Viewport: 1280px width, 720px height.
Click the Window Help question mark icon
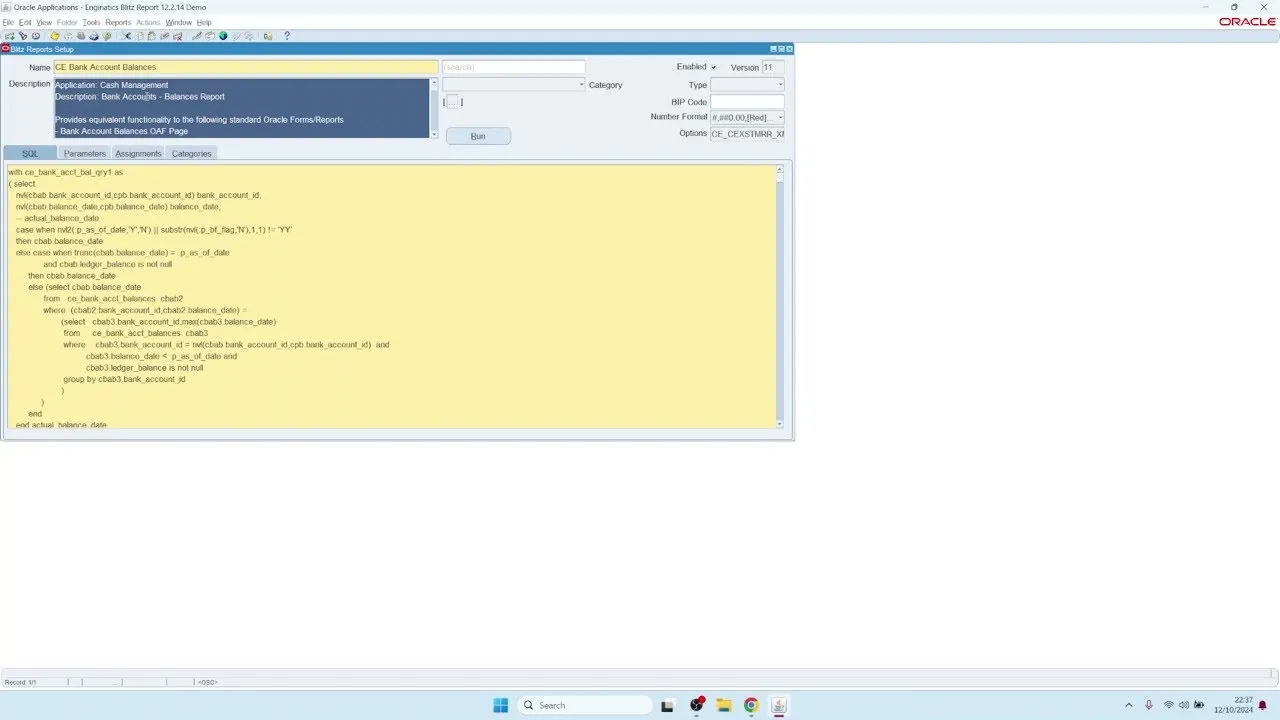point(287,36)
